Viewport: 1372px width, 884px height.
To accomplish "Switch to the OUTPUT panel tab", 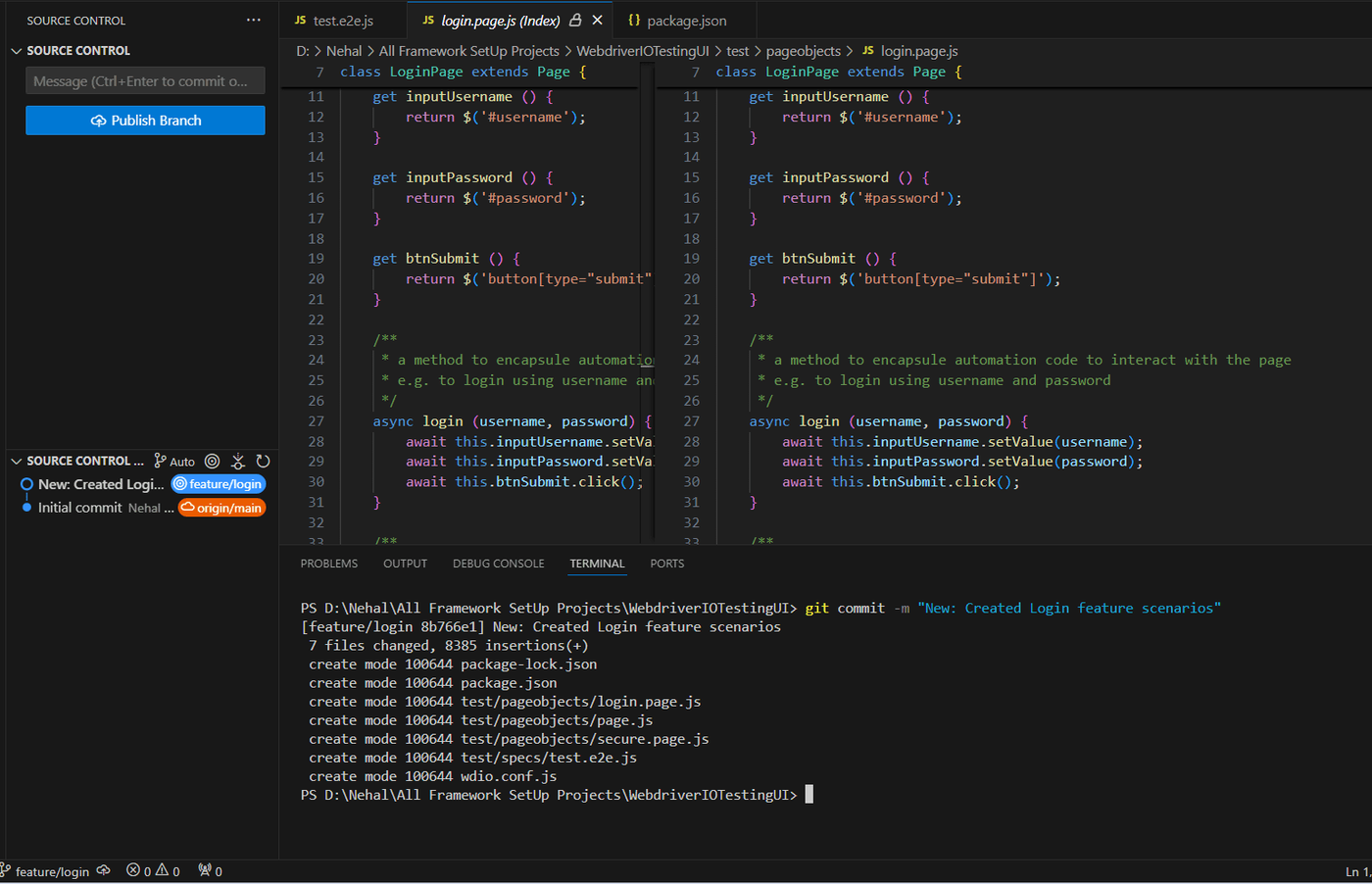I will coord(406,564).
